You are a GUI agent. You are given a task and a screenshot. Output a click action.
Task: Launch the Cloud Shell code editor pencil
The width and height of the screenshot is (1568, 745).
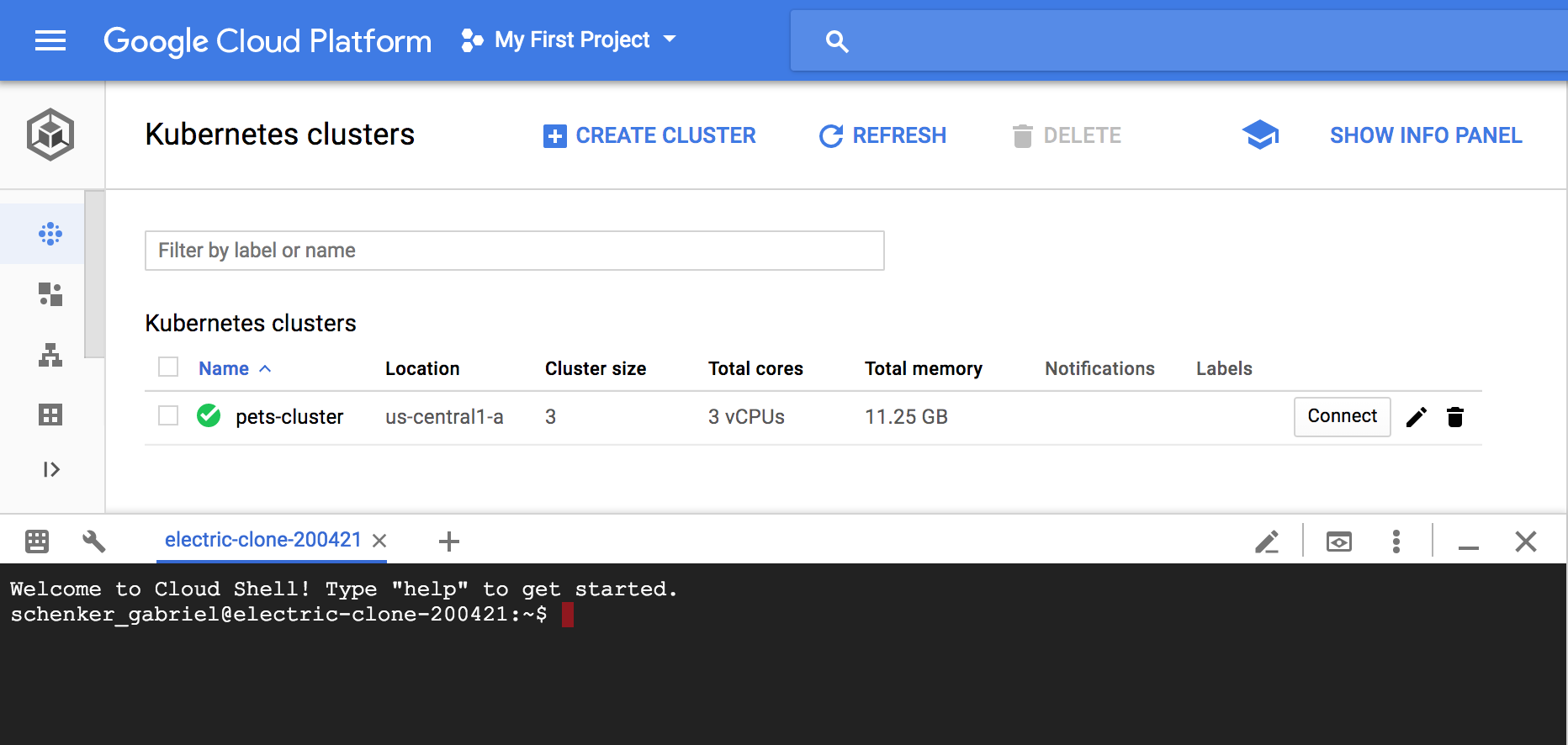1267,542
